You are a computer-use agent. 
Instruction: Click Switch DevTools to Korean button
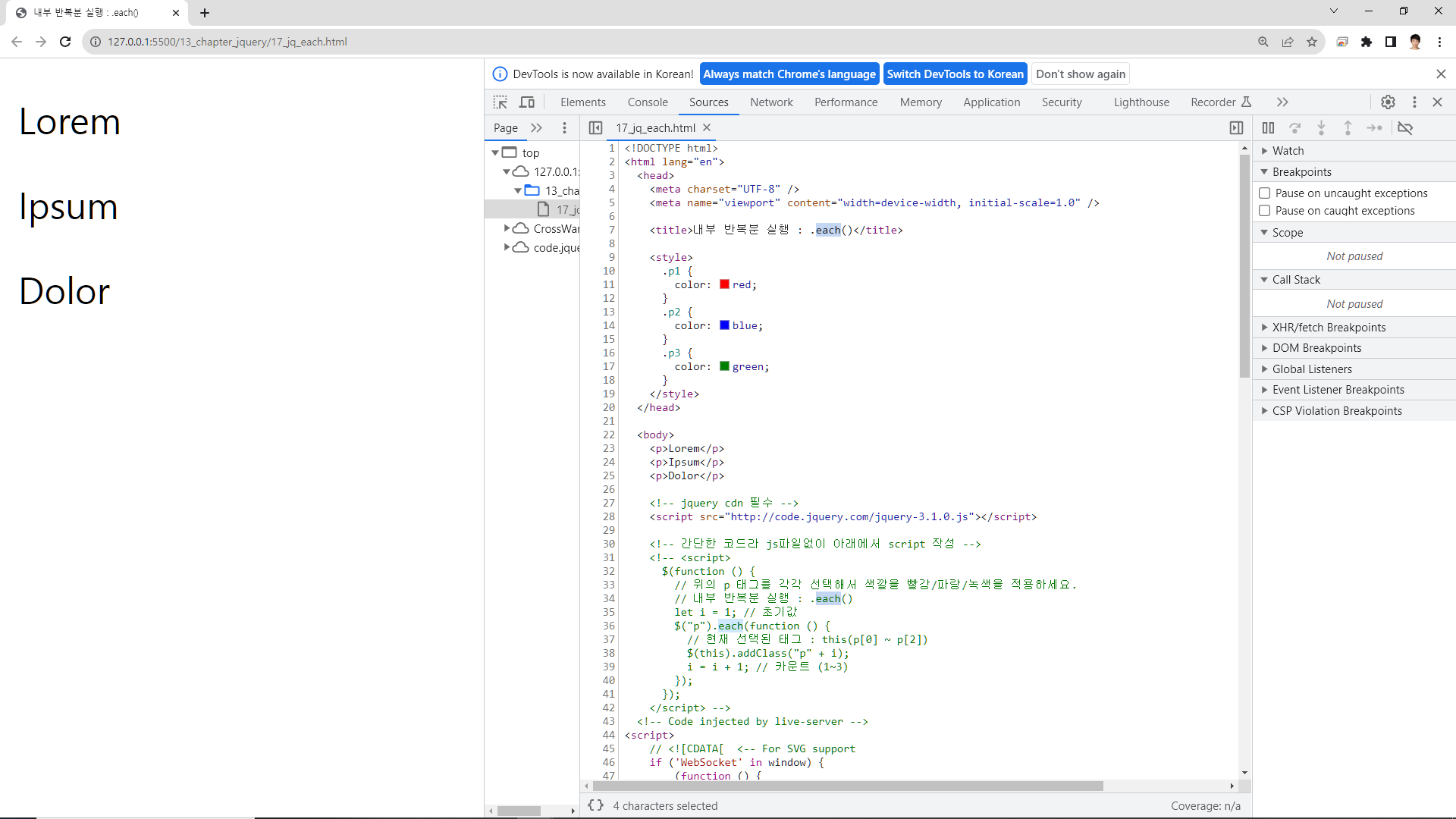(x=955, y=74)
